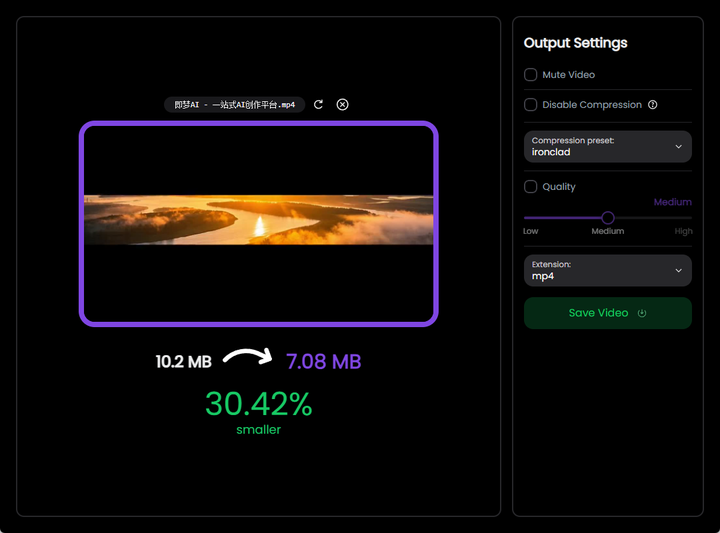Enable the Disable Compression checkbox
This screenshot has height=533, width=720.
click(530, 105)
